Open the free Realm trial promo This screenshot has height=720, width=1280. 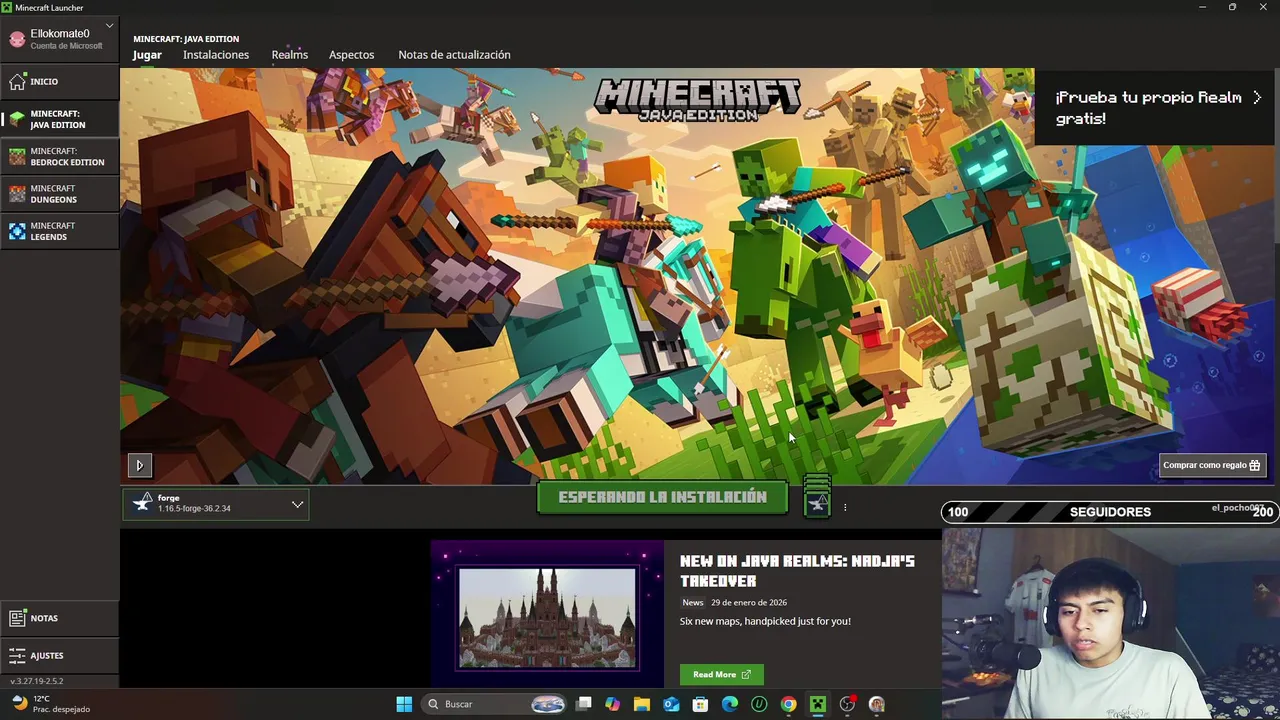[1157, 107]
